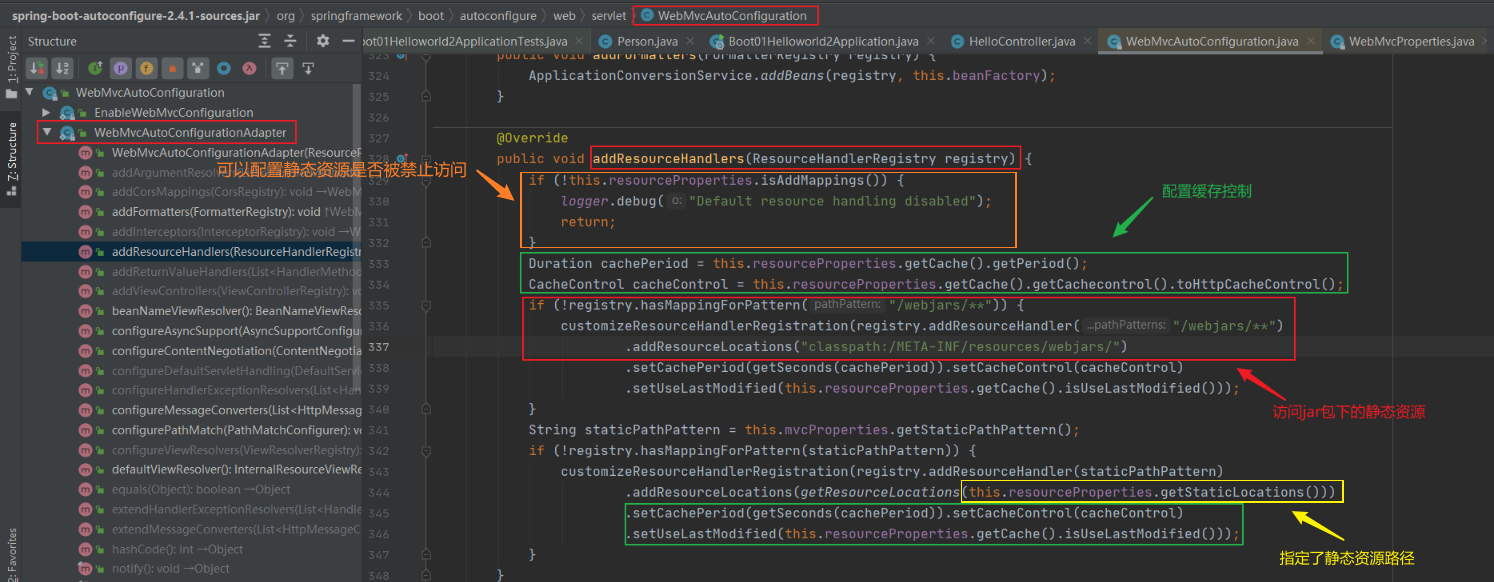This screenshot has height=582, width=1494.
Task: Collapse the WebMvcAutoConfiguration root node
Action: (29, 93)
